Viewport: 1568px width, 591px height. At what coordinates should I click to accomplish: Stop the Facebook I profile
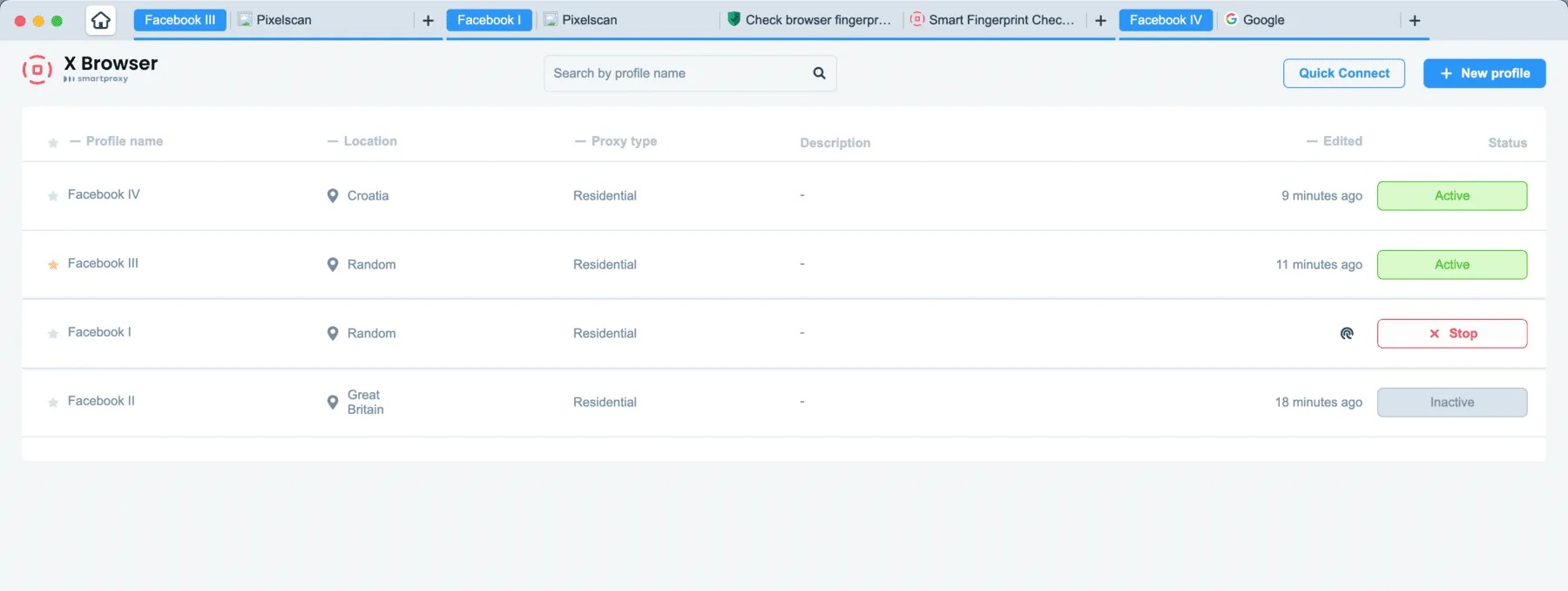click(x=1452, y=333)
